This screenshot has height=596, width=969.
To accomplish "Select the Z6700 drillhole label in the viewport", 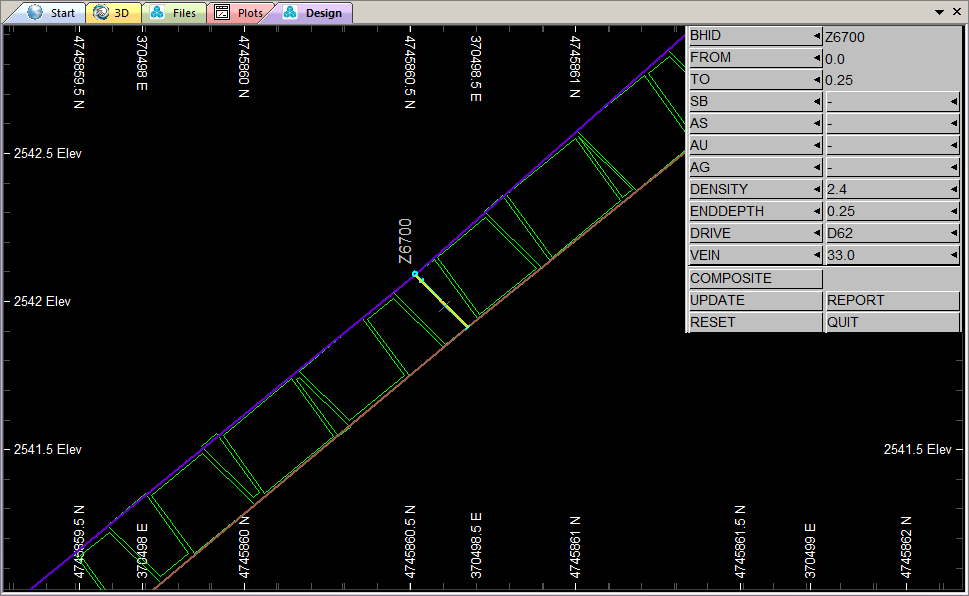I will (405, 242).
